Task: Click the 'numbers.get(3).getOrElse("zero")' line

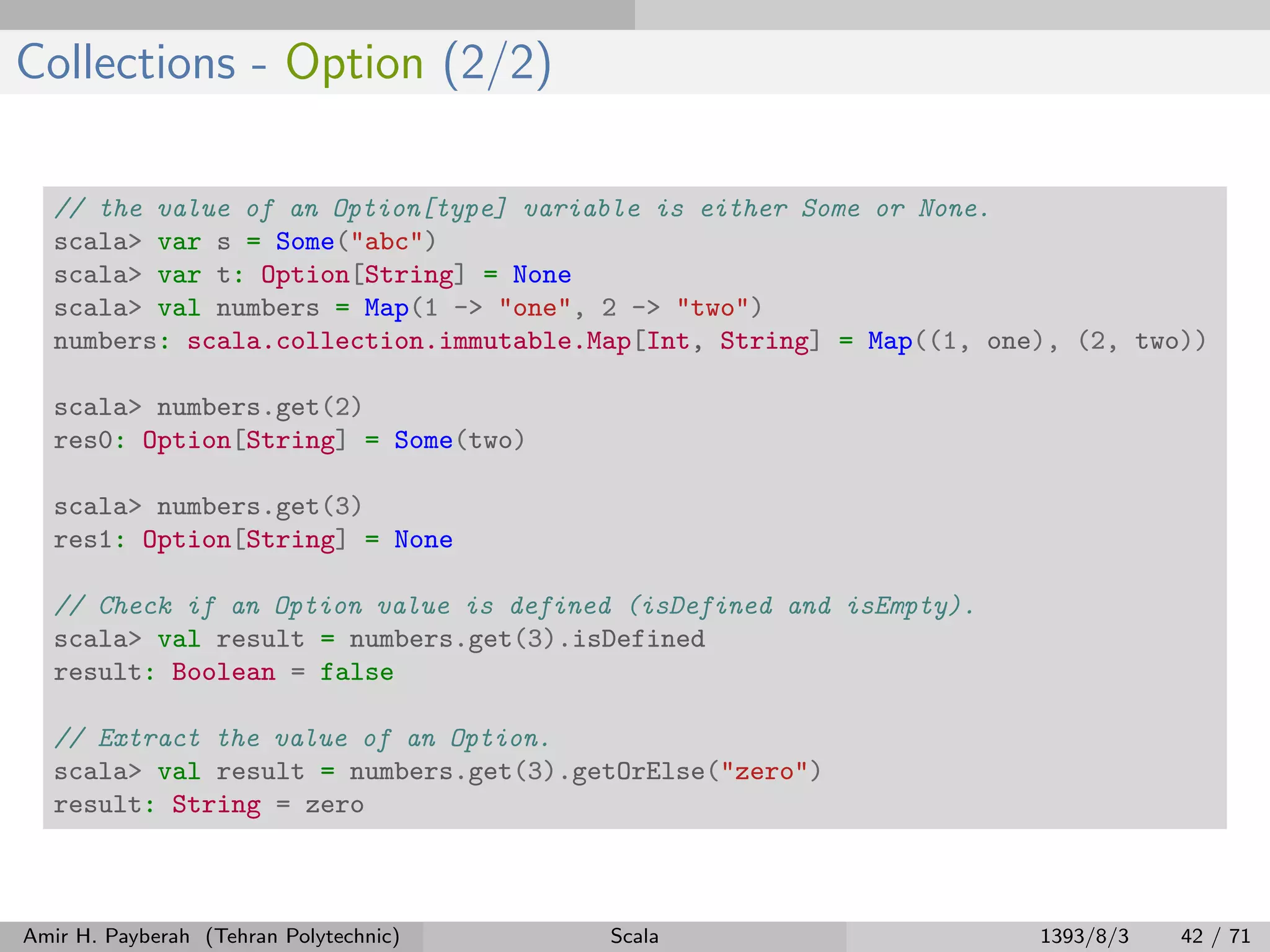Action: 437,772
